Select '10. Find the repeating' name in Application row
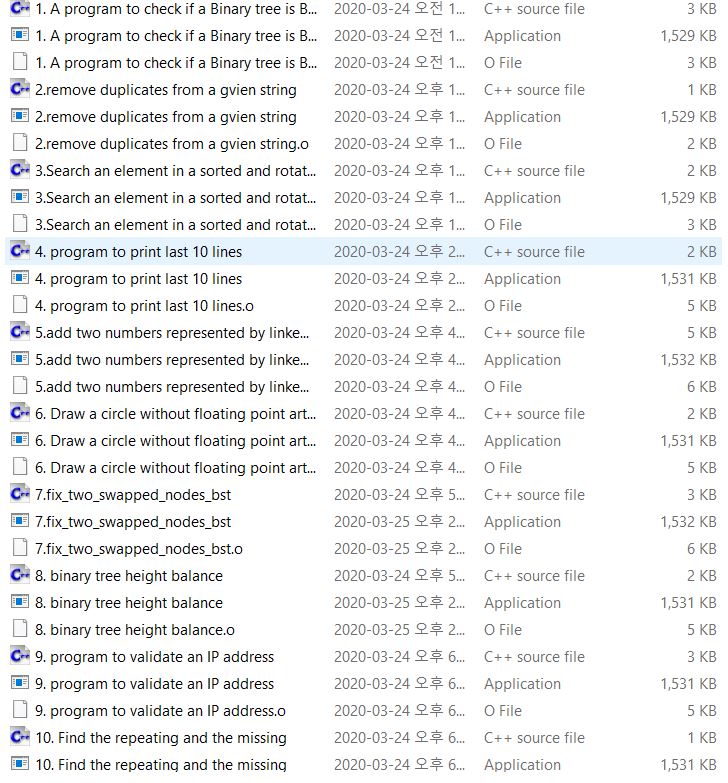 (x=161, y=764)
